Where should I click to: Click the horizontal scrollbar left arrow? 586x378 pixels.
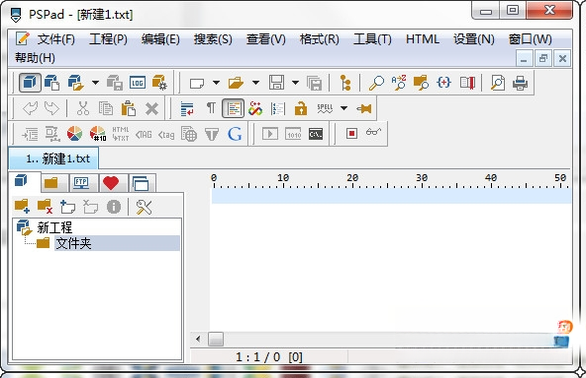[198, 339]
